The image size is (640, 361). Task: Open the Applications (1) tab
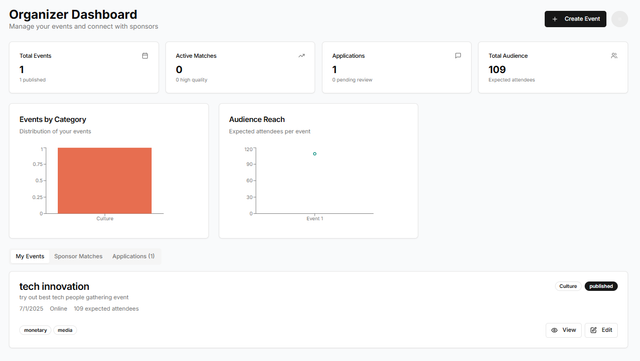[133, 256]
